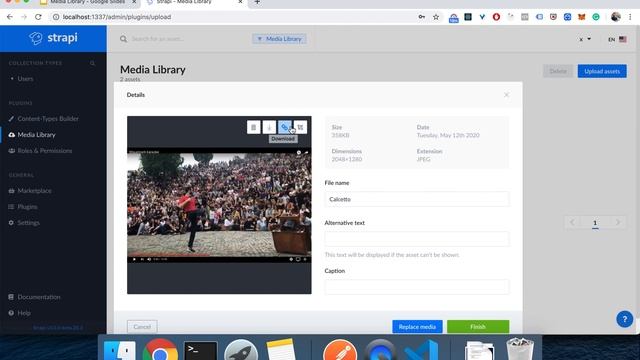Click the Caption input field
The image size is (640, 360).
417,287
